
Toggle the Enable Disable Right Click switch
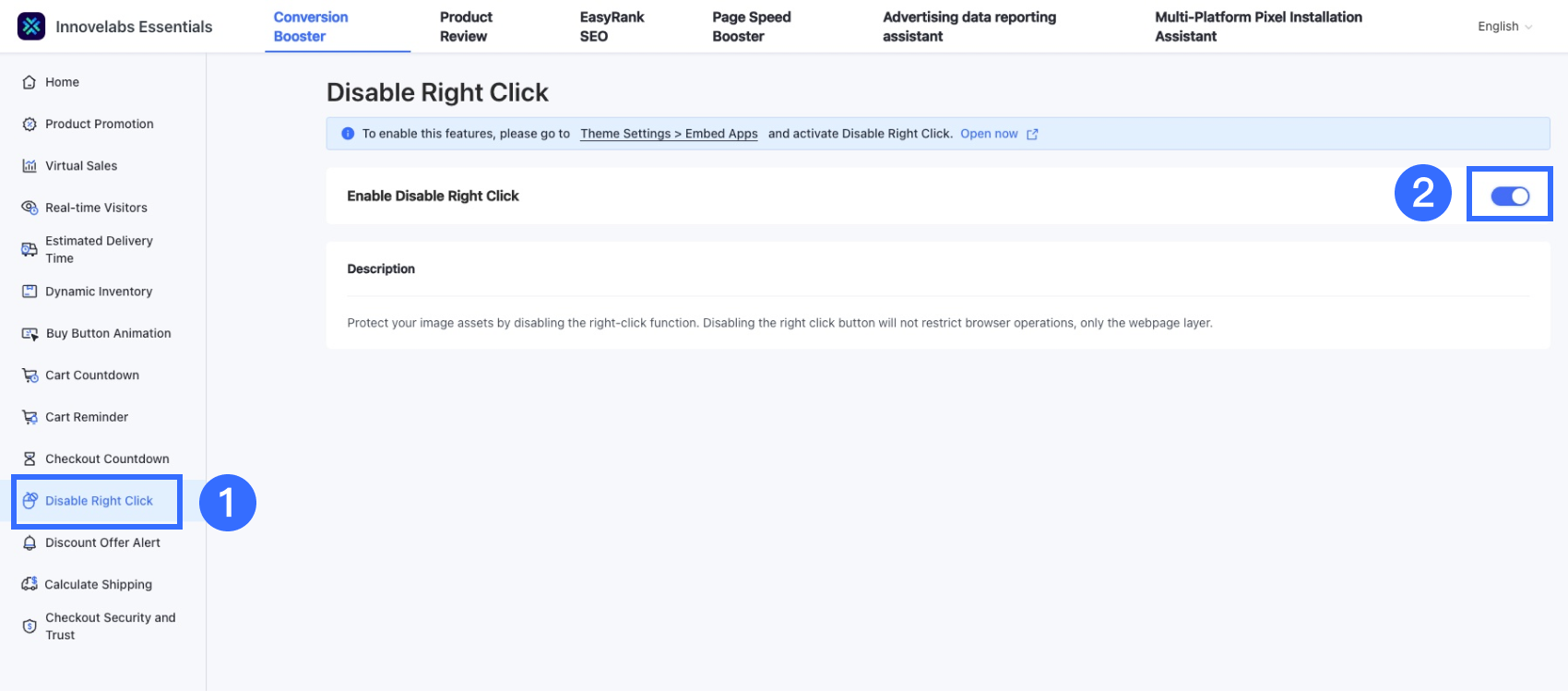[1509, 196]
